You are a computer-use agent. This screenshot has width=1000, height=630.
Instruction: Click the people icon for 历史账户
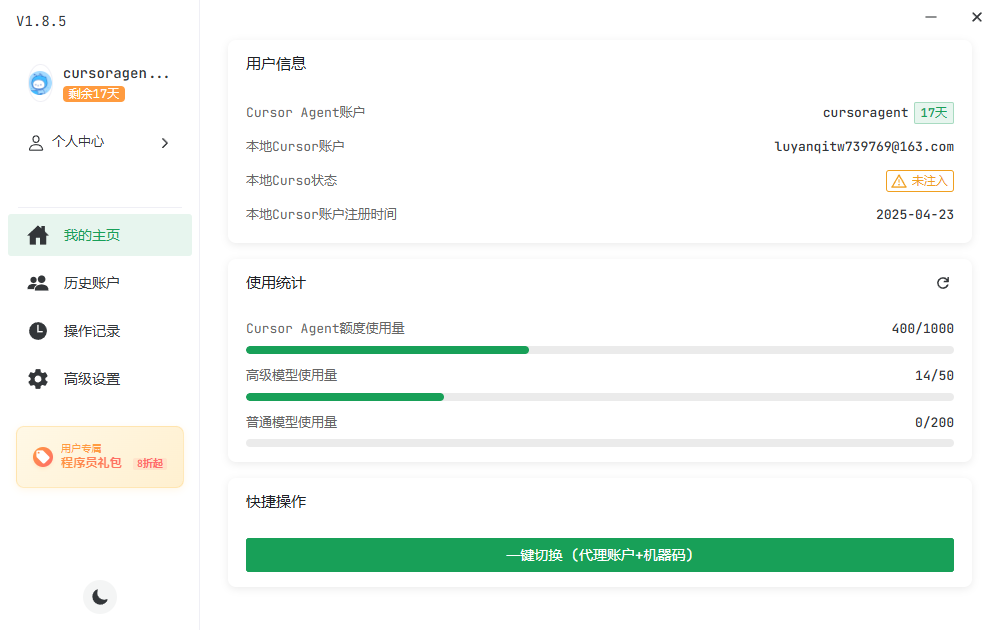click(38, 283)
